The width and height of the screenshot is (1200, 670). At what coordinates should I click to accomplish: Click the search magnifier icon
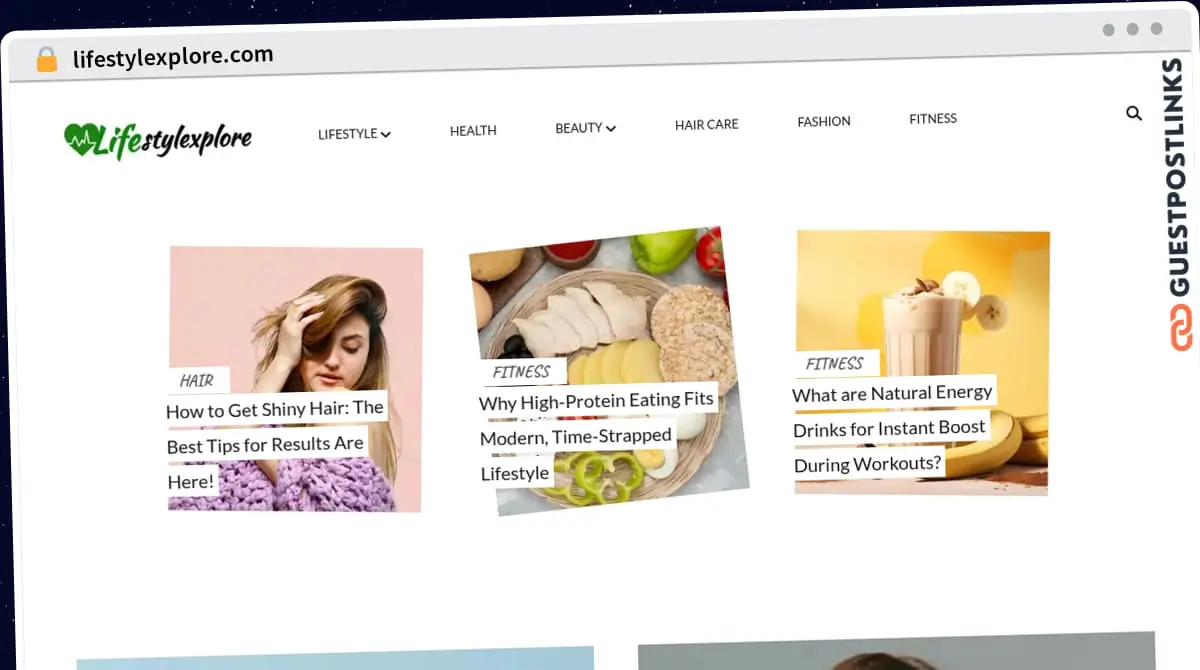point(1133,113)
